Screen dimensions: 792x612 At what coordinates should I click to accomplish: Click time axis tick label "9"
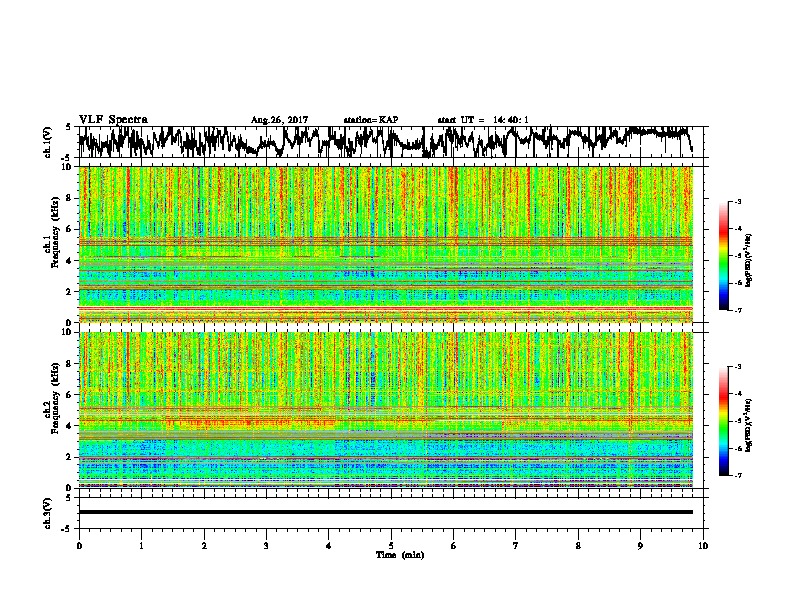click(640, 546)
